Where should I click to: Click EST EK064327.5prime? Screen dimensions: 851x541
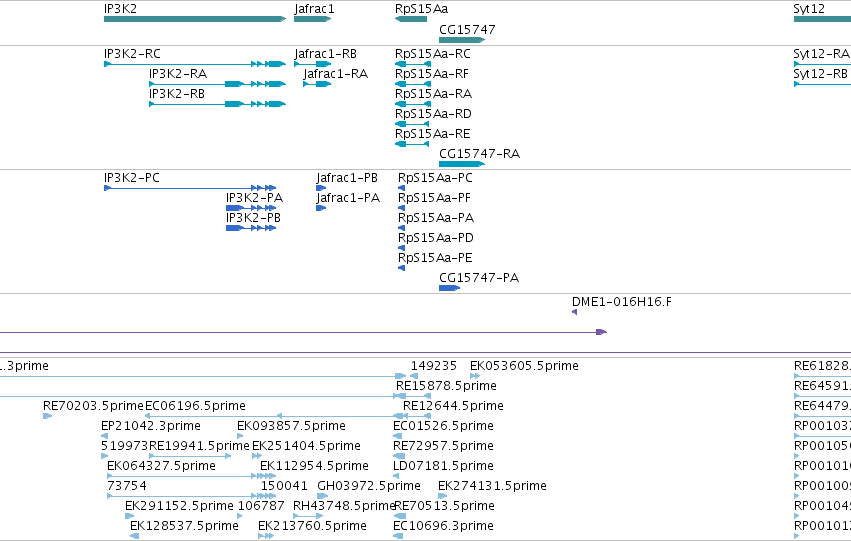pyautogui.click(x=192, y=476)
